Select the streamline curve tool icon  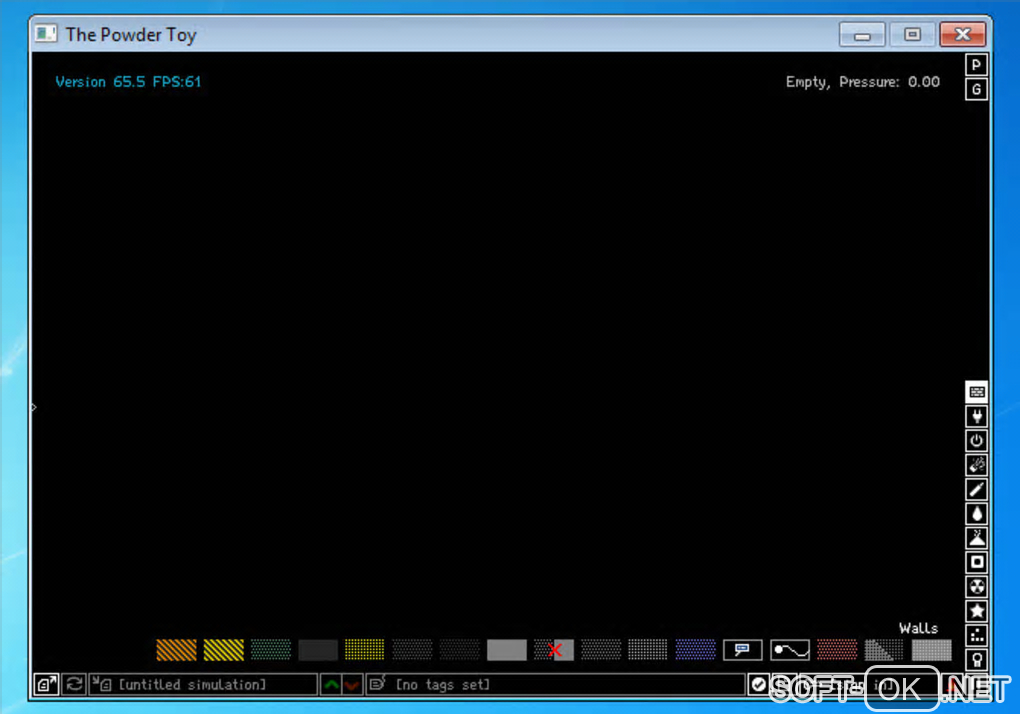tap(790, 650)
